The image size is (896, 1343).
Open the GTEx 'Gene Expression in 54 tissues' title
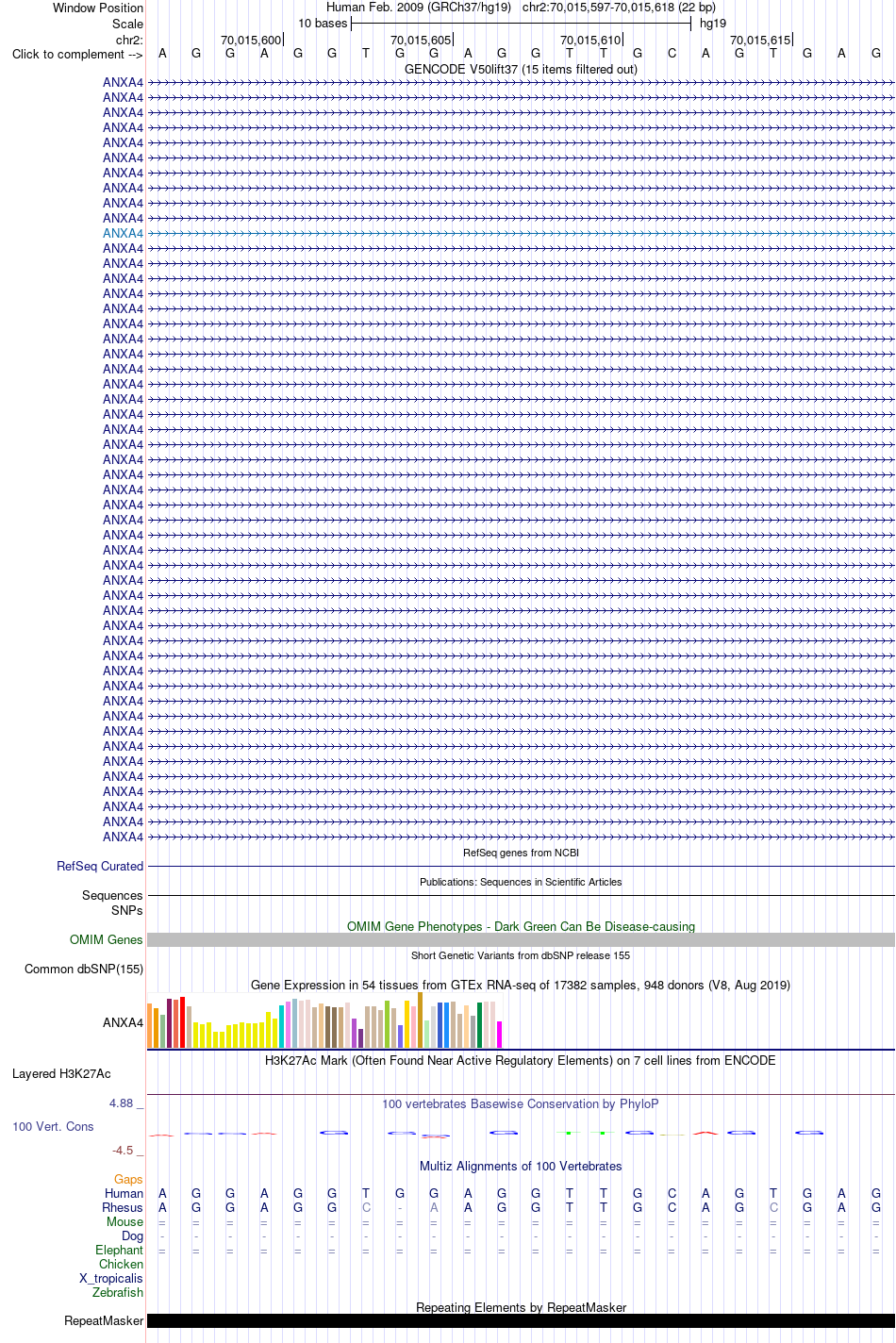click(x=521, y=985)
